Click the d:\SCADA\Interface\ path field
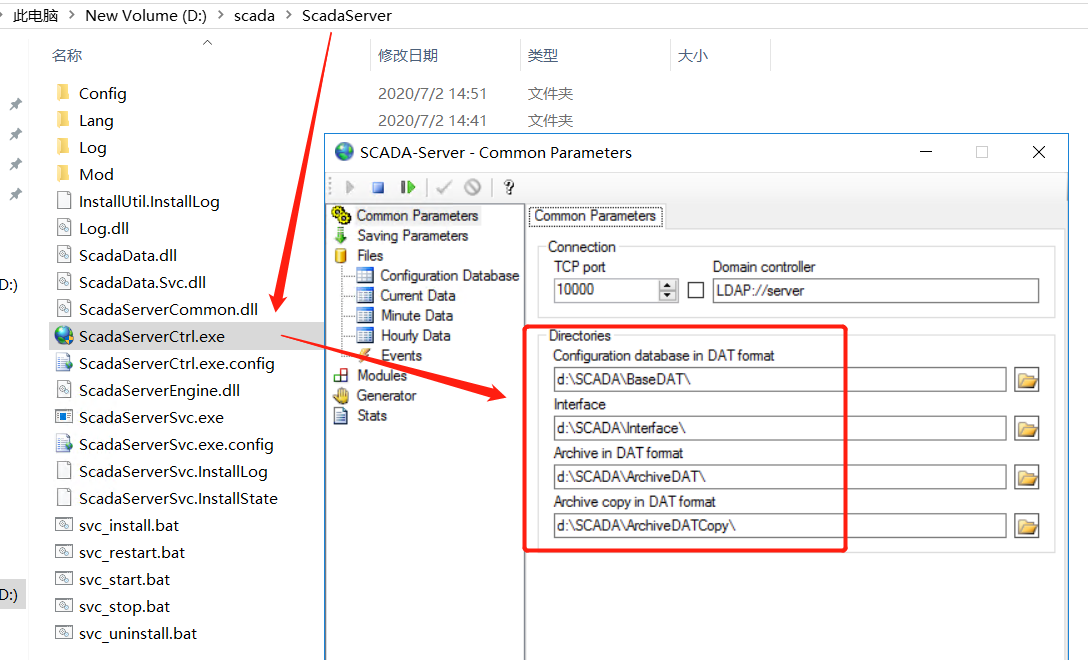The width and height of the screenshot is (1088, 660). pyautogui.click(x=779, y=429)
